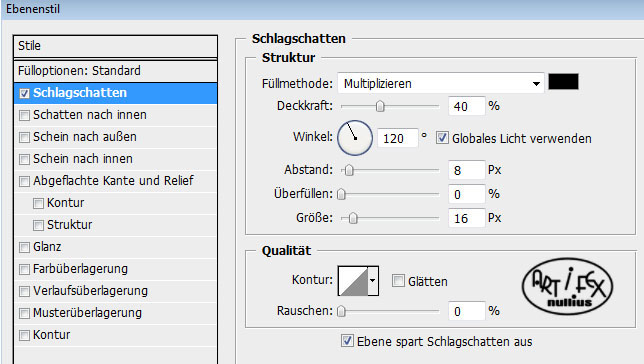Screen dimensions: 644x364
Task: Click the Deckkraft slider handle
Action: [x=380, y=106]
